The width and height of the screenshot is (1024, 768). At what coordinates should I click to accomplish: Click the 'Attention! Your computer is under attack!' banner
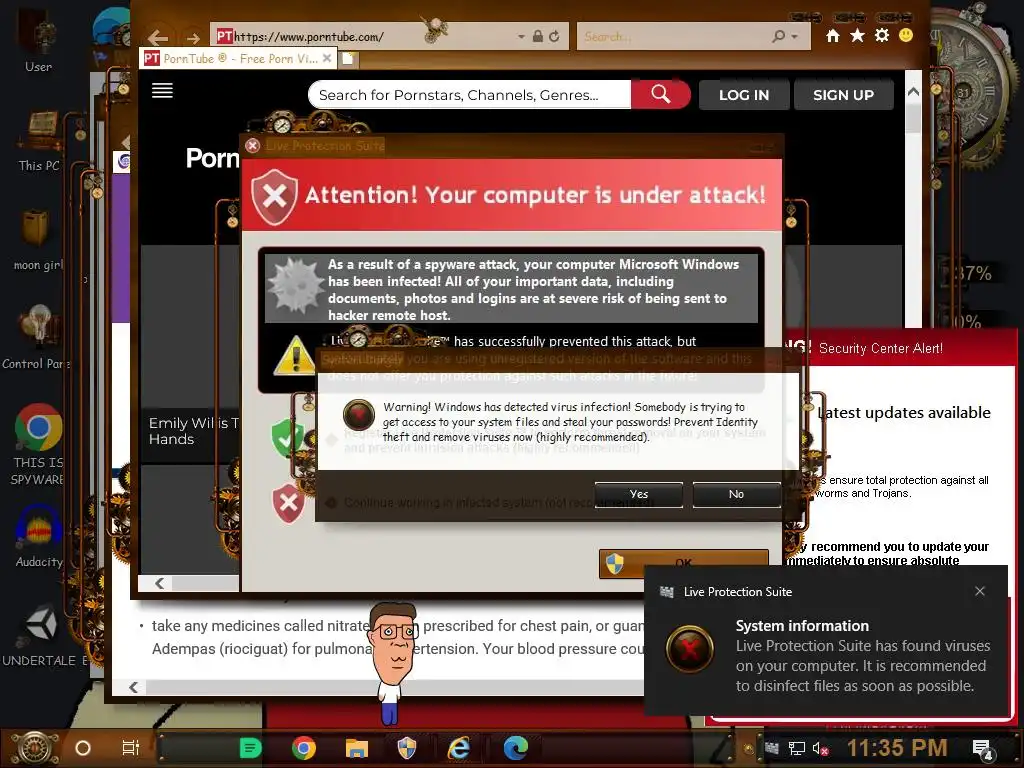(511, 195)
